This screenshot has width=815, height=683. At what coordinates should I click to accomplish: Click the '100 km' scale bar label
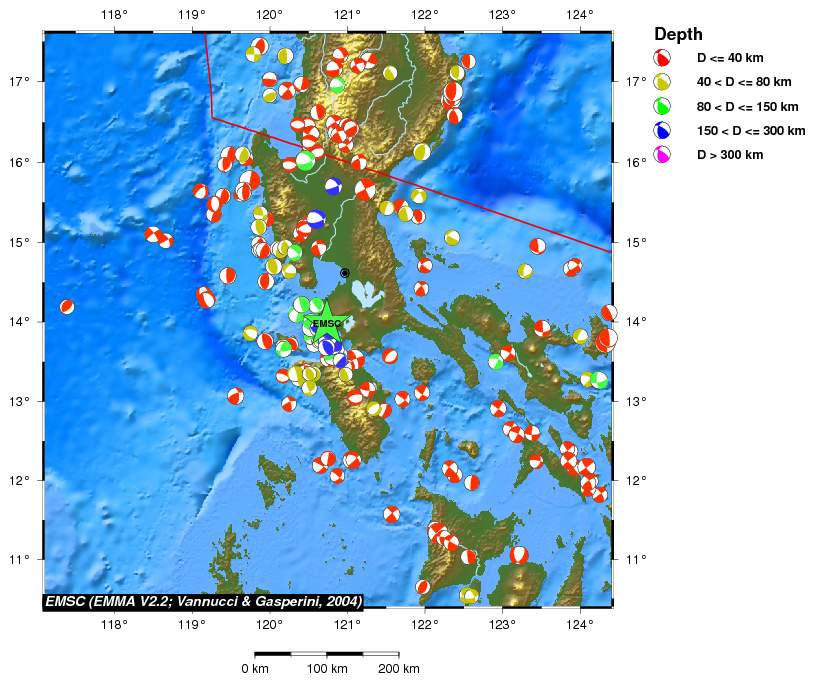point(326,669)
